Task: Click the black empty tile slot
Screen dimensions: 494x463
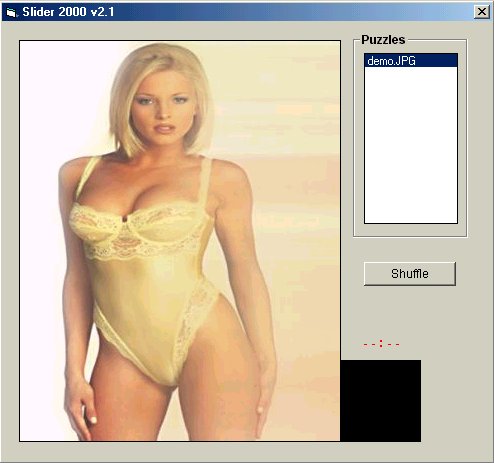Action: pyautogui.click(x=381, y=401)
